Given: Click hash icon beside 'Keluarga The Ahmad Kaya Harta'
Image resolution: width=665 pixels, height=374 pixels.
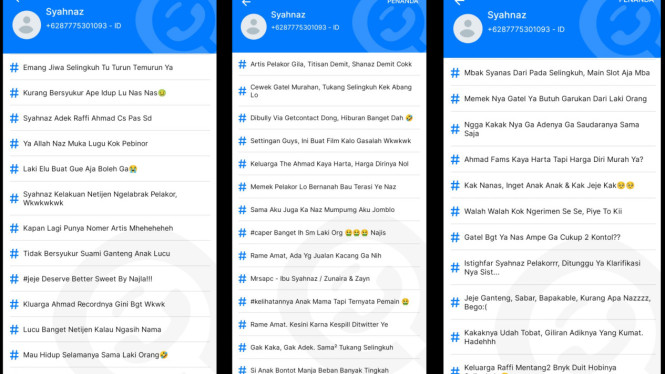Looking at the screenshot, I should tap(242, 164).
